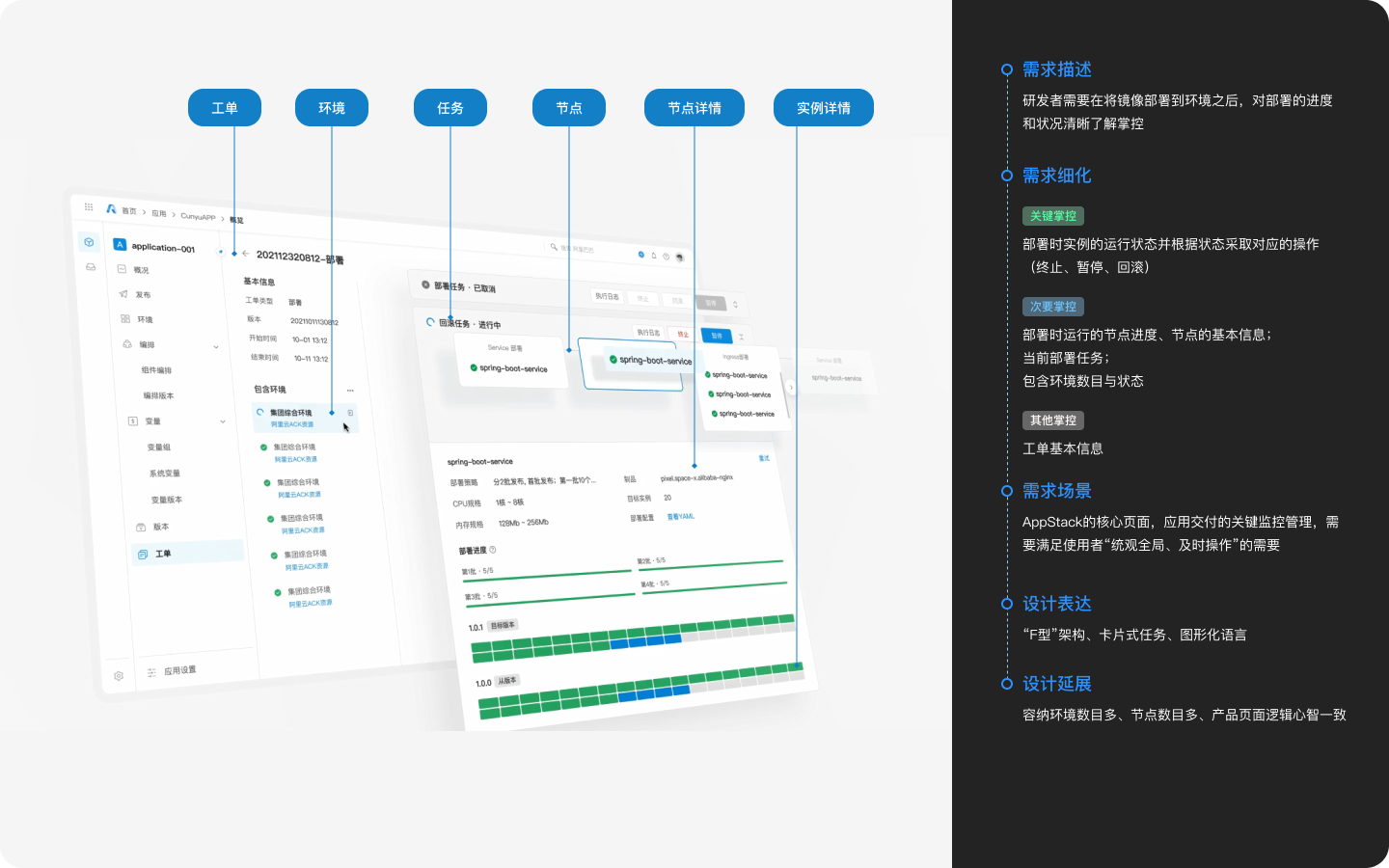Select the inbox tray icon in left rail
1389x868 pixels.
[91, 267]
